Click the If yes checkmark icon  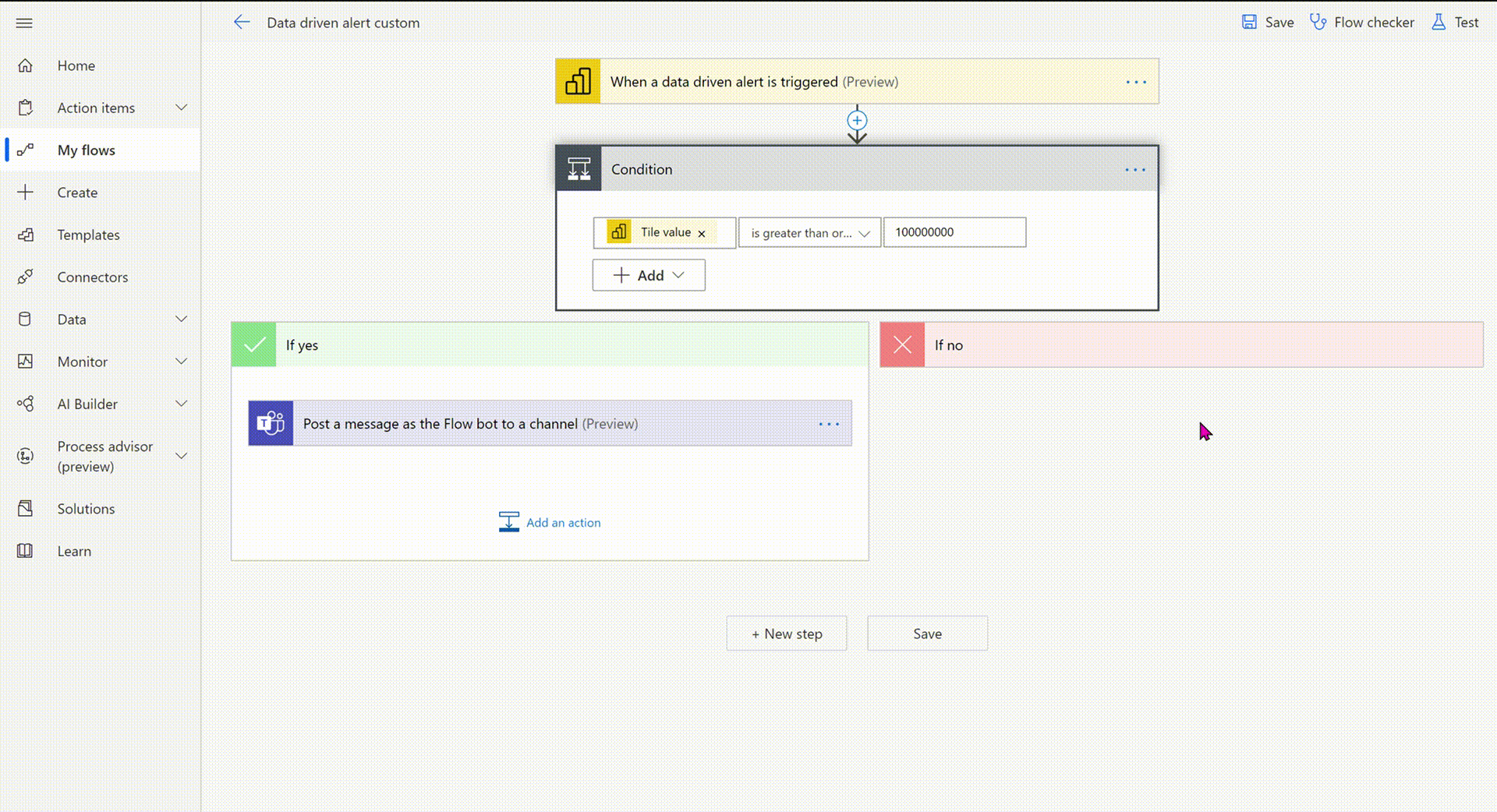(x=254, y=344)
